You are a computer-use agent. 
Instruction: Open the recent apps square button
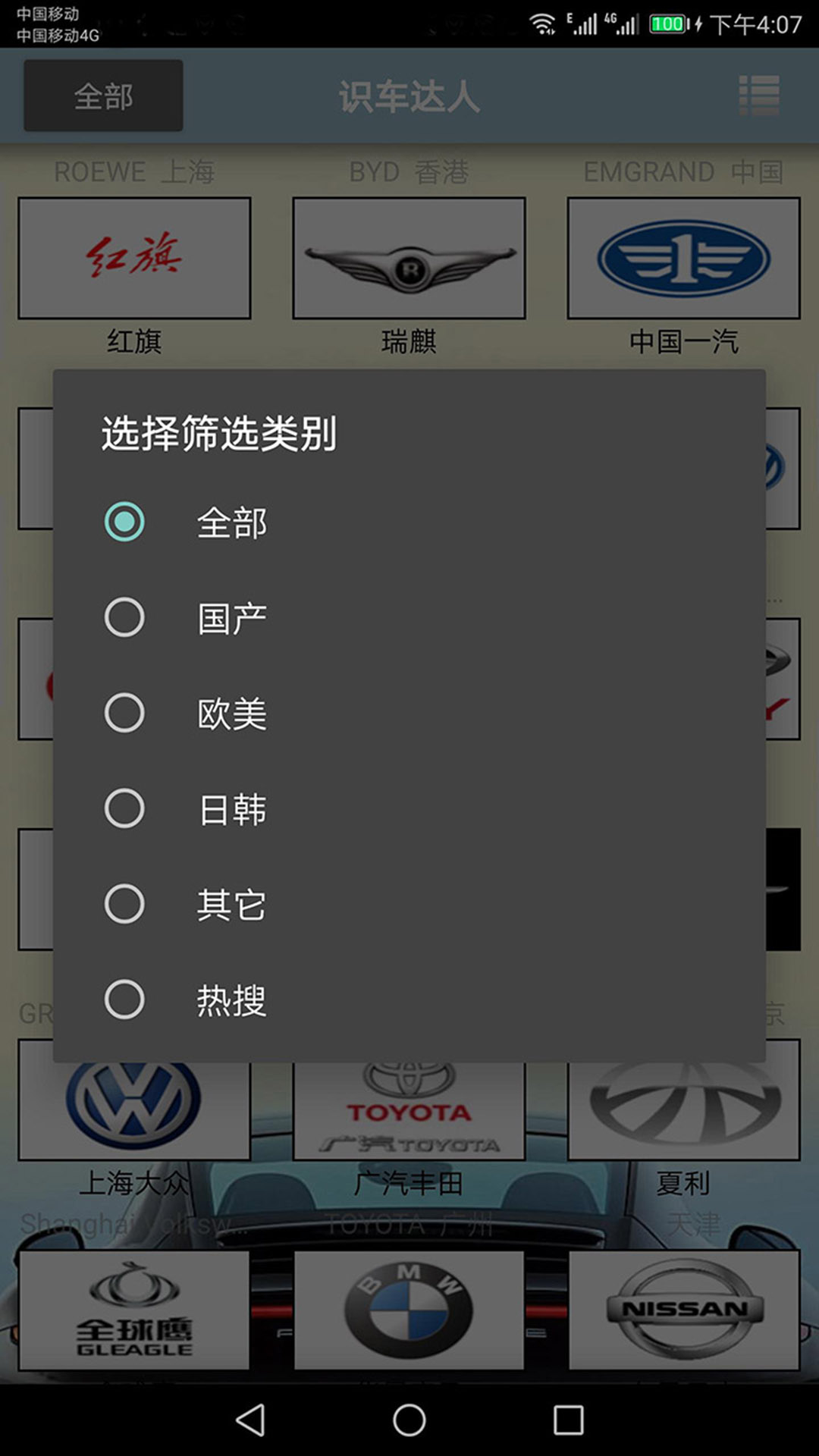569,1420
